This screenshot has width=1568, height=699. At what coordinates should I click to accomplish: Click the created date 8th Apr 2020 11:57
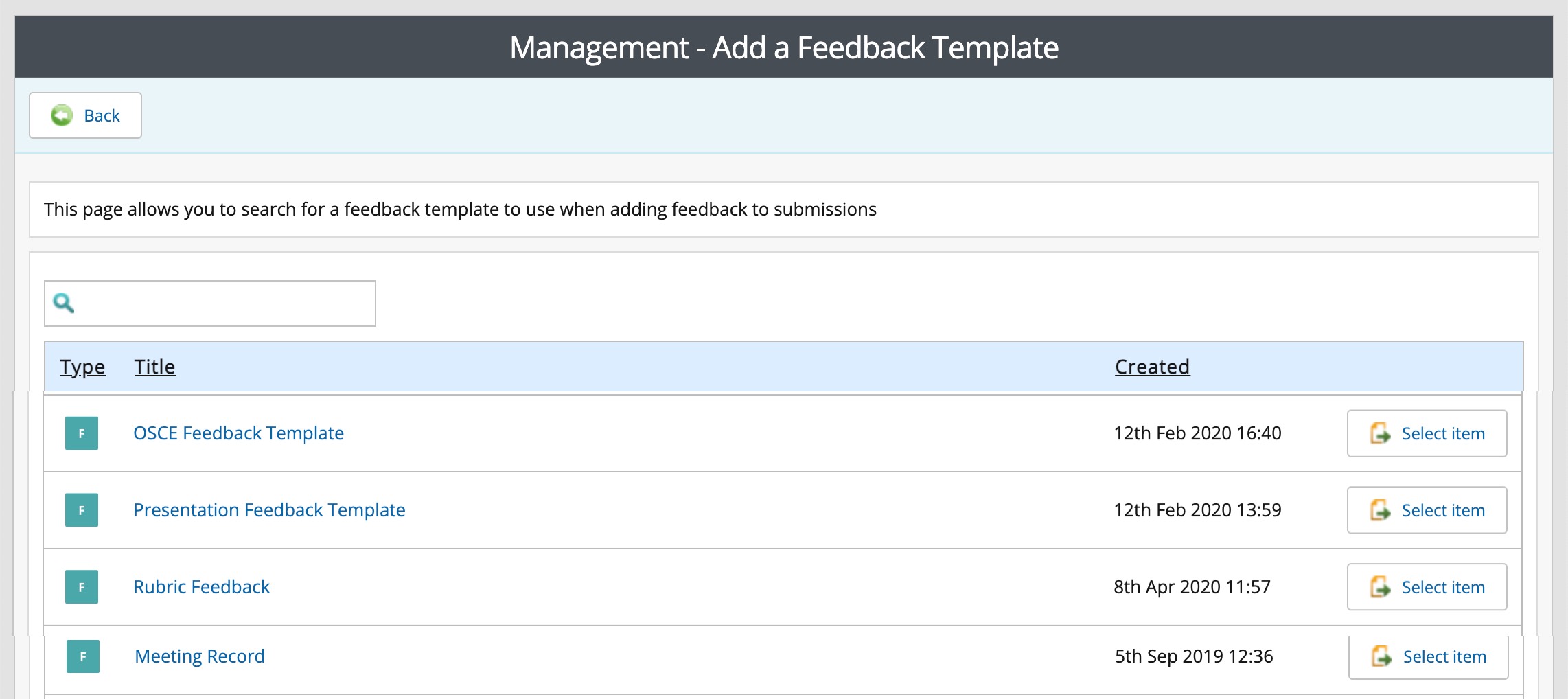pos(1192,587)
